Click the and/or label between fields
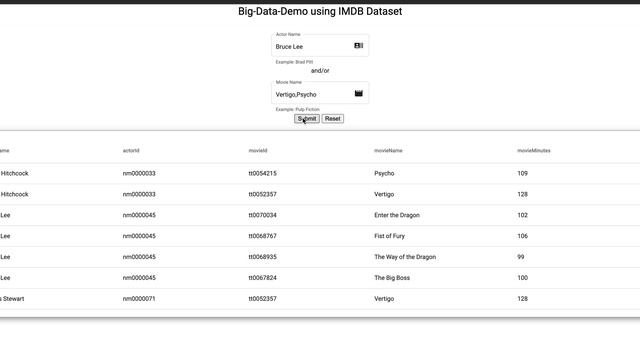This screenshot has width=640, height=360. (320, 71)
